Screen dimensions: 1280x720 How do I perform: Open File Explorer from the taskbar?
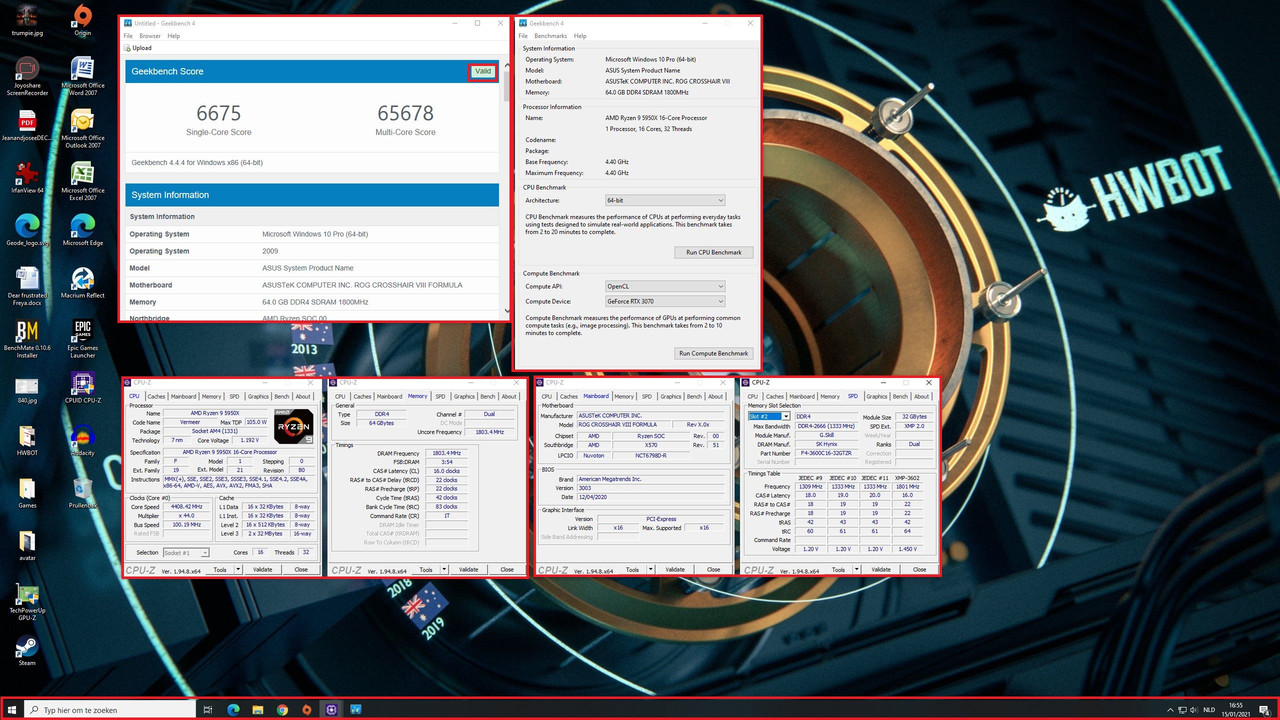click(257, 710)
